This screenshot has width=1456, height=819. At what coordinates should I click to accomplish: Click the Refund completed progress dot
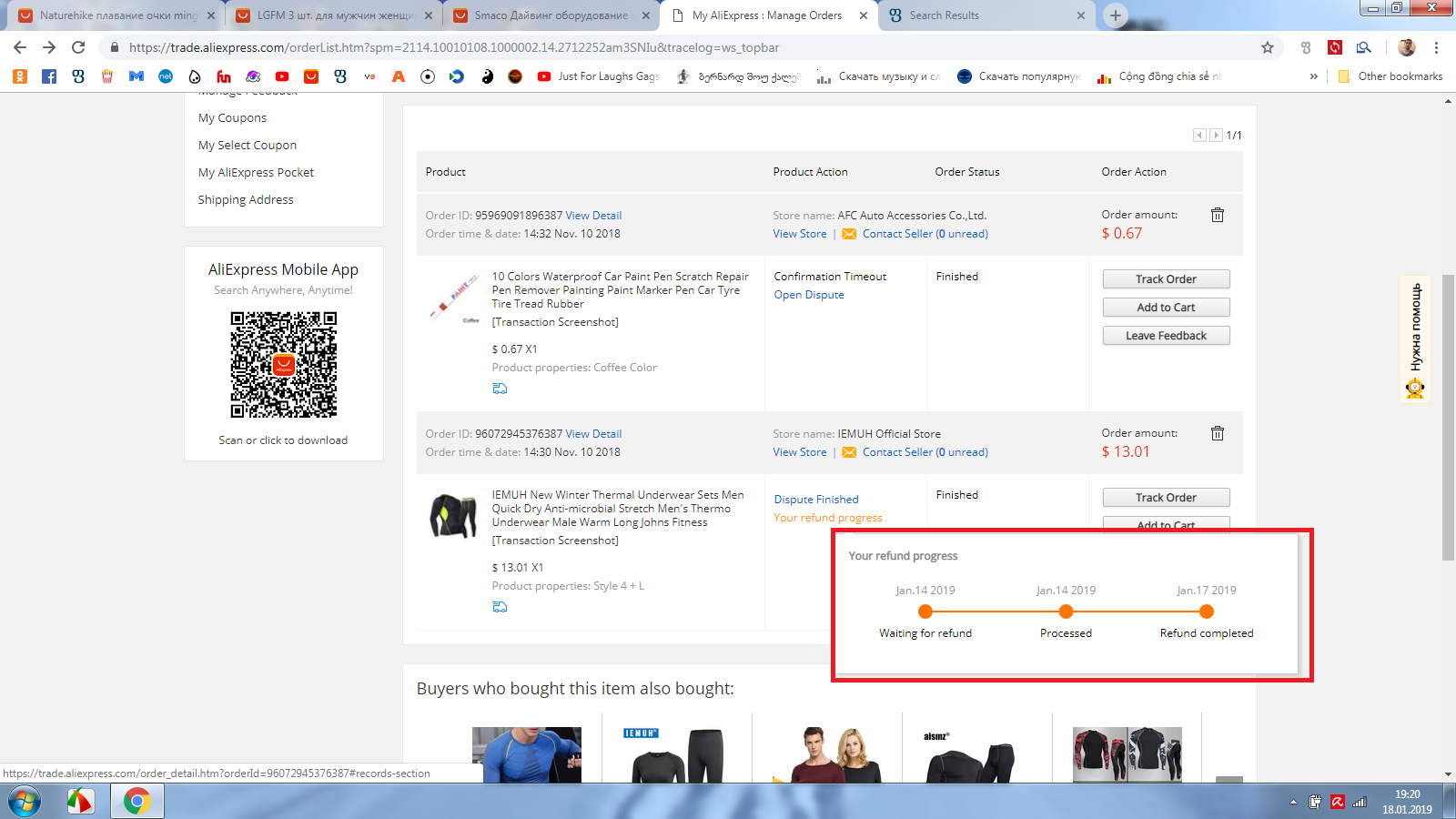coord(1207,612)
